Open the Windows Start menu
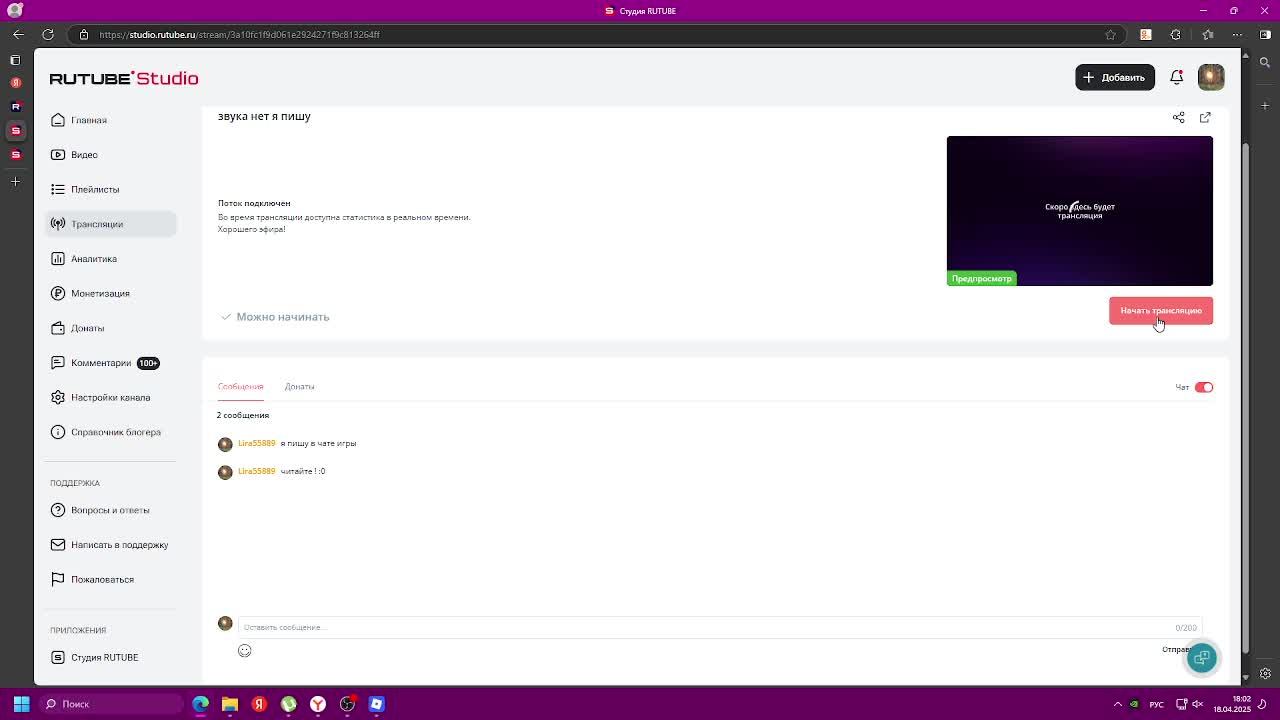The width and height of the screenshot is (1280, 720). point(21,704)
